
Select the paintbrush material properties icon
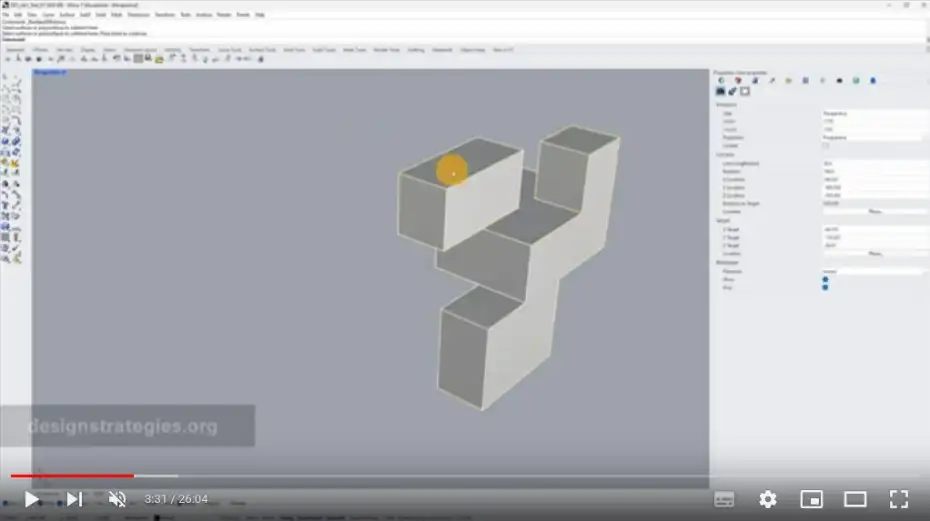pos(732,91)
